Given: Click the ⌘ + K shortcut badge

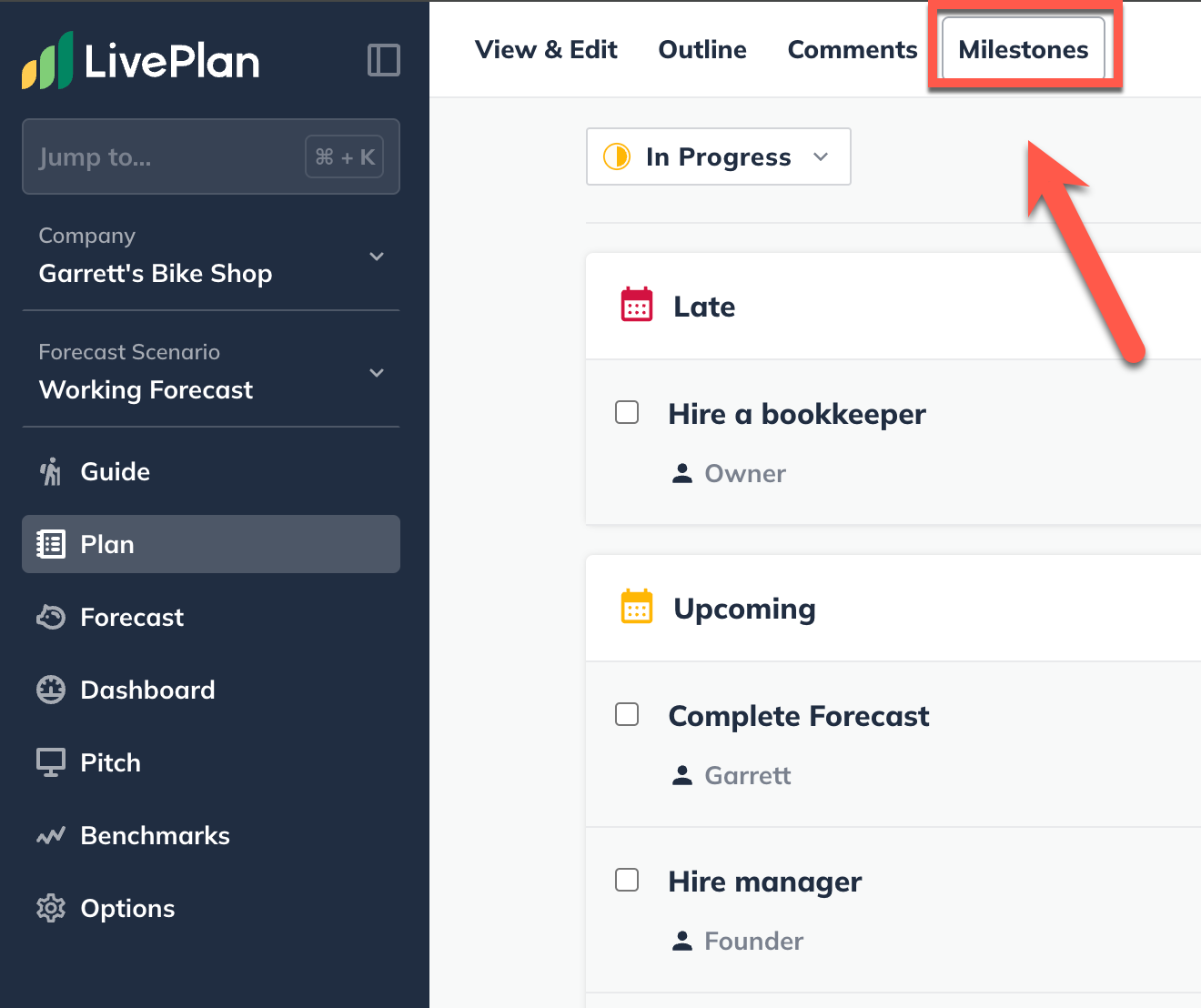Looking at the screenshot, I should [x=345, y=156].
